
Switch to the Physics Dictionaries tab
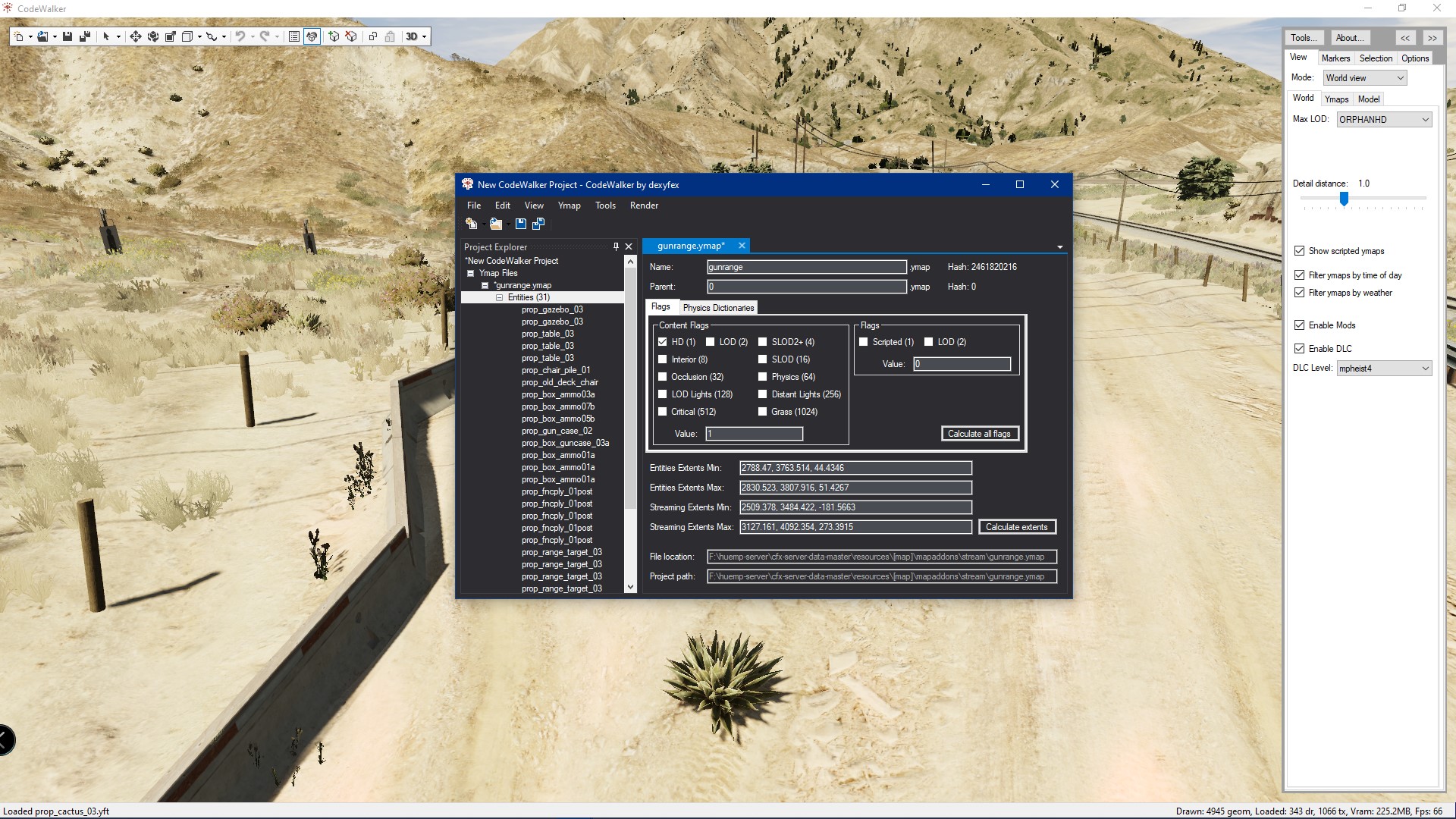pyautogui.click(x=718, y=308)
